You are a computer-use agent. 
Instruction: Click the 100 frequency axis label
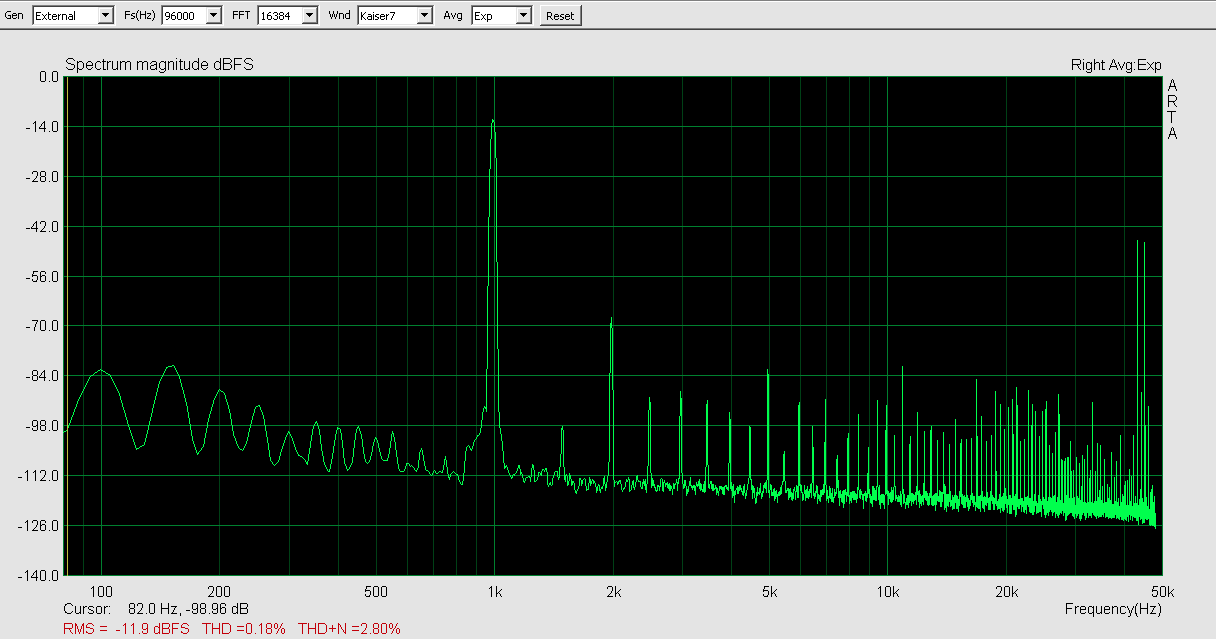click(x=101, y=591)
